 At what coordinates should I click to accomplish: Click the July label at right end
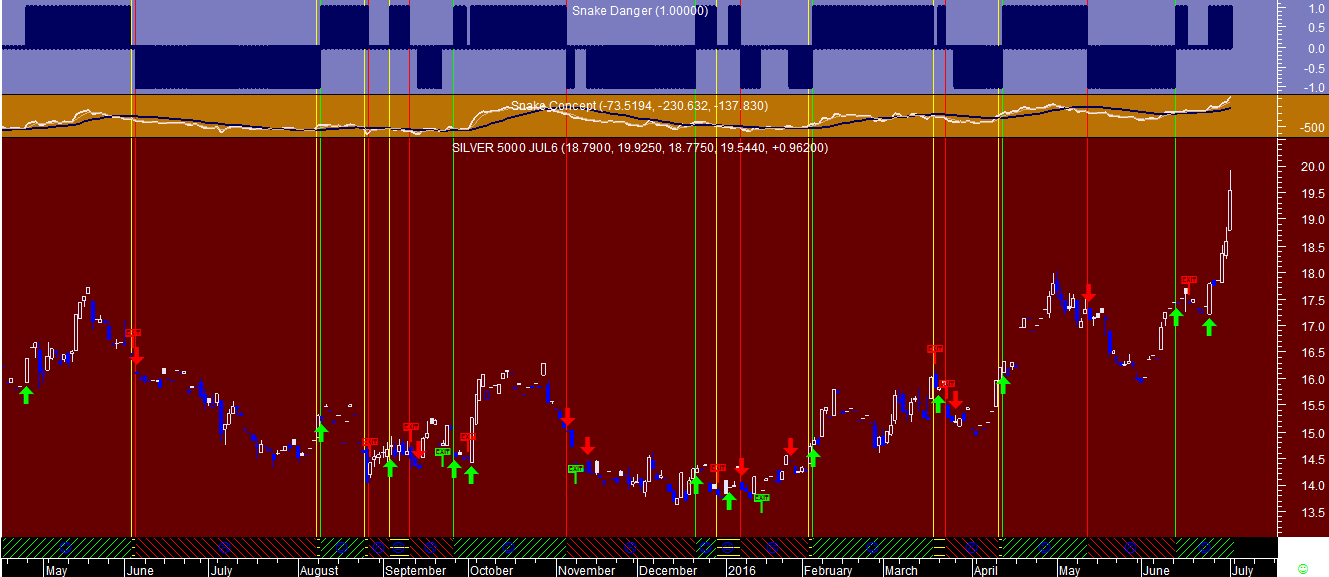(x=1241, y=571)
